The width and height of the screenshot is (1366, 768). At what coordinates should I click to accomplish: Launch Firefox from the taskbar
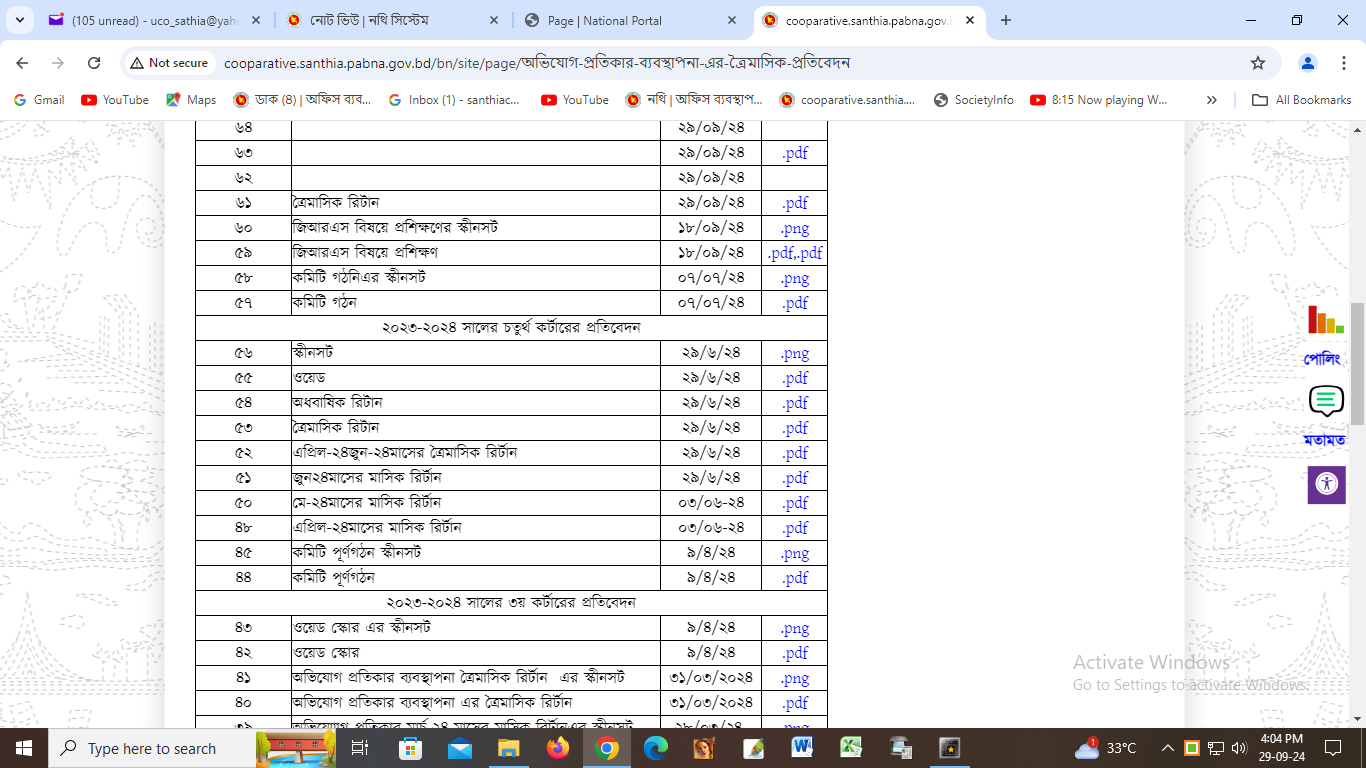click(557, 748)
